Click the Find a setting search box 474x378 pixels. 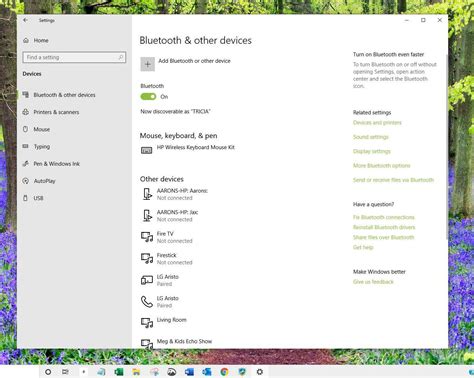click(74, 57)
